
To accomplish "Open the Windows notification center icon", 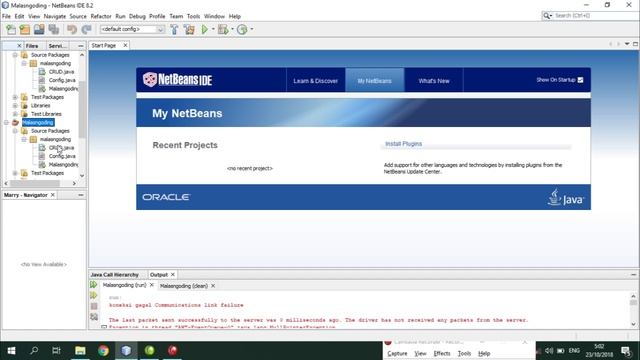I will 626,351.
